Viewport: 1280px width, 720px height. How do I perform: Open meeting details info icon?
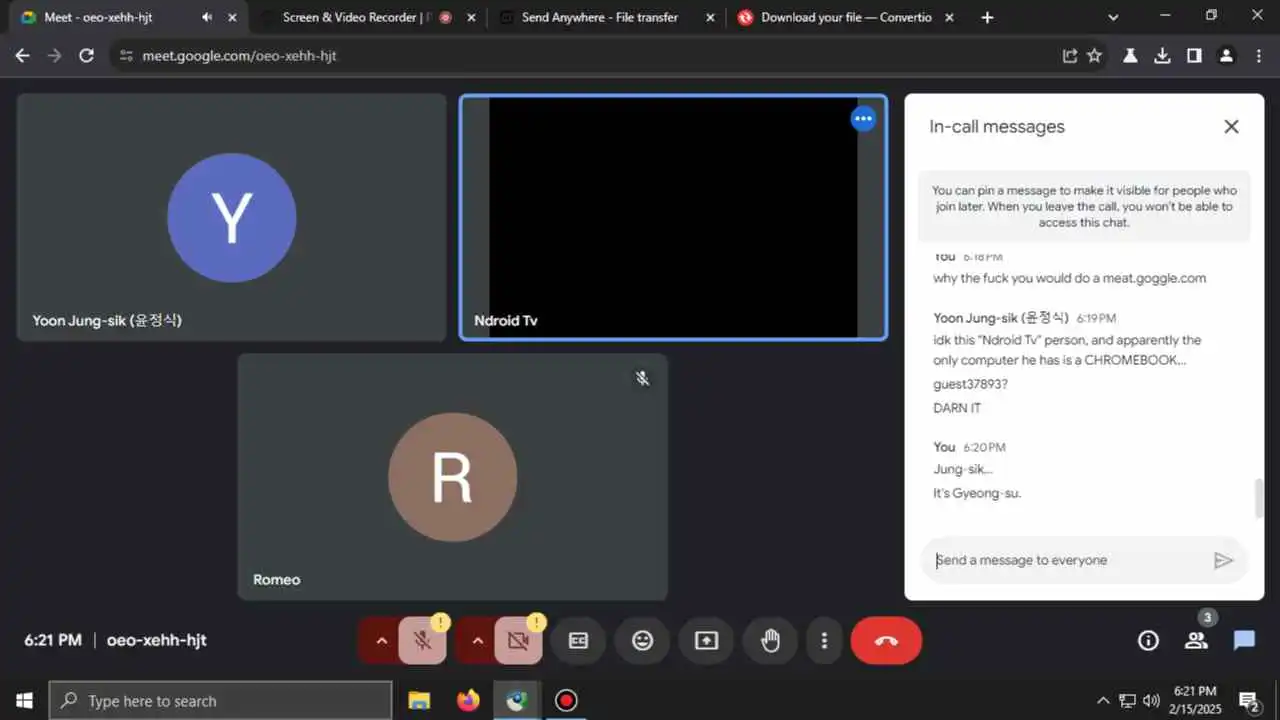pyautogui.click(x=1148, y=641)
